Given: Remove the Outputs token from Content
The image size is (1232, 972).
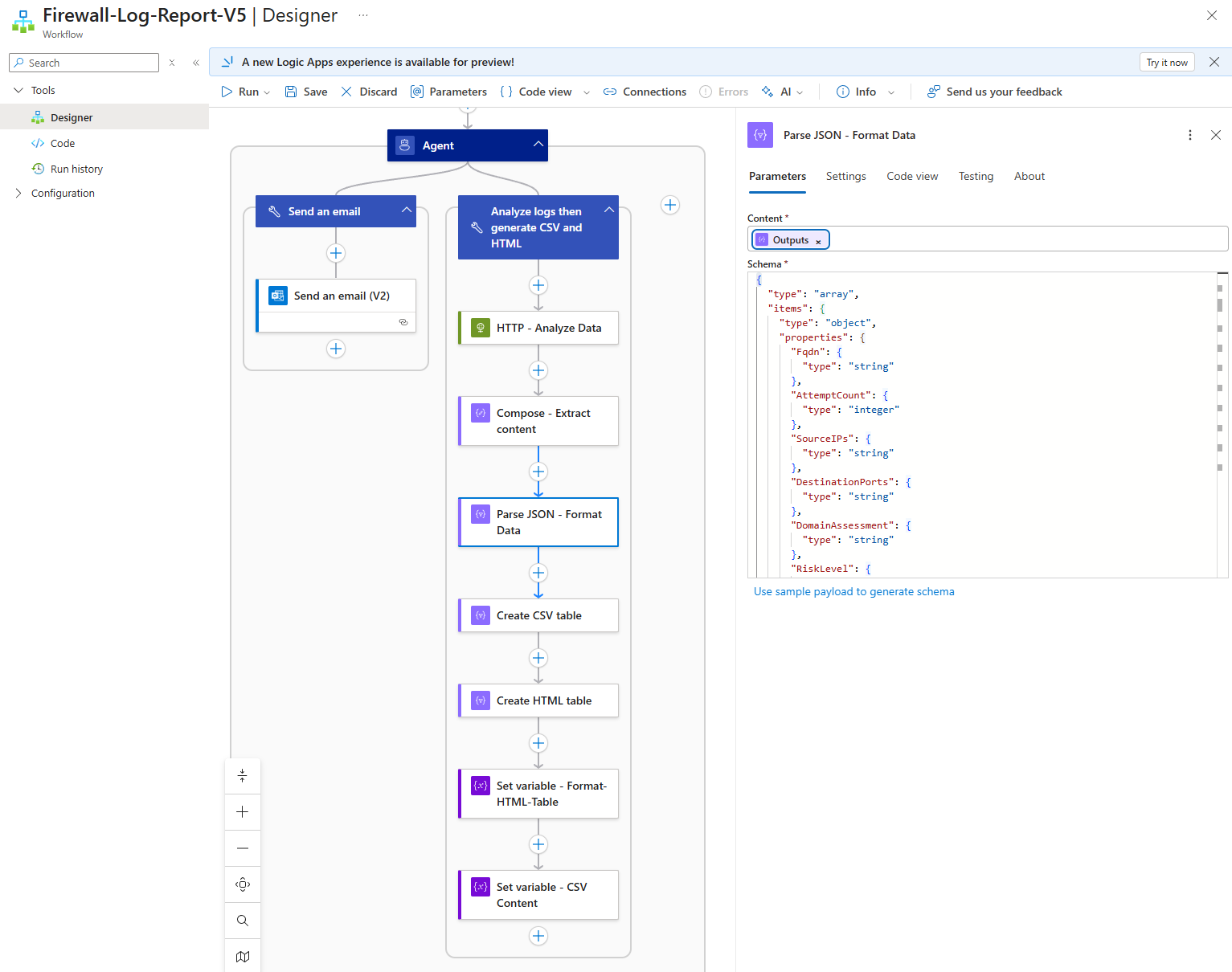Looking at the screenshot, I should 818,241.
